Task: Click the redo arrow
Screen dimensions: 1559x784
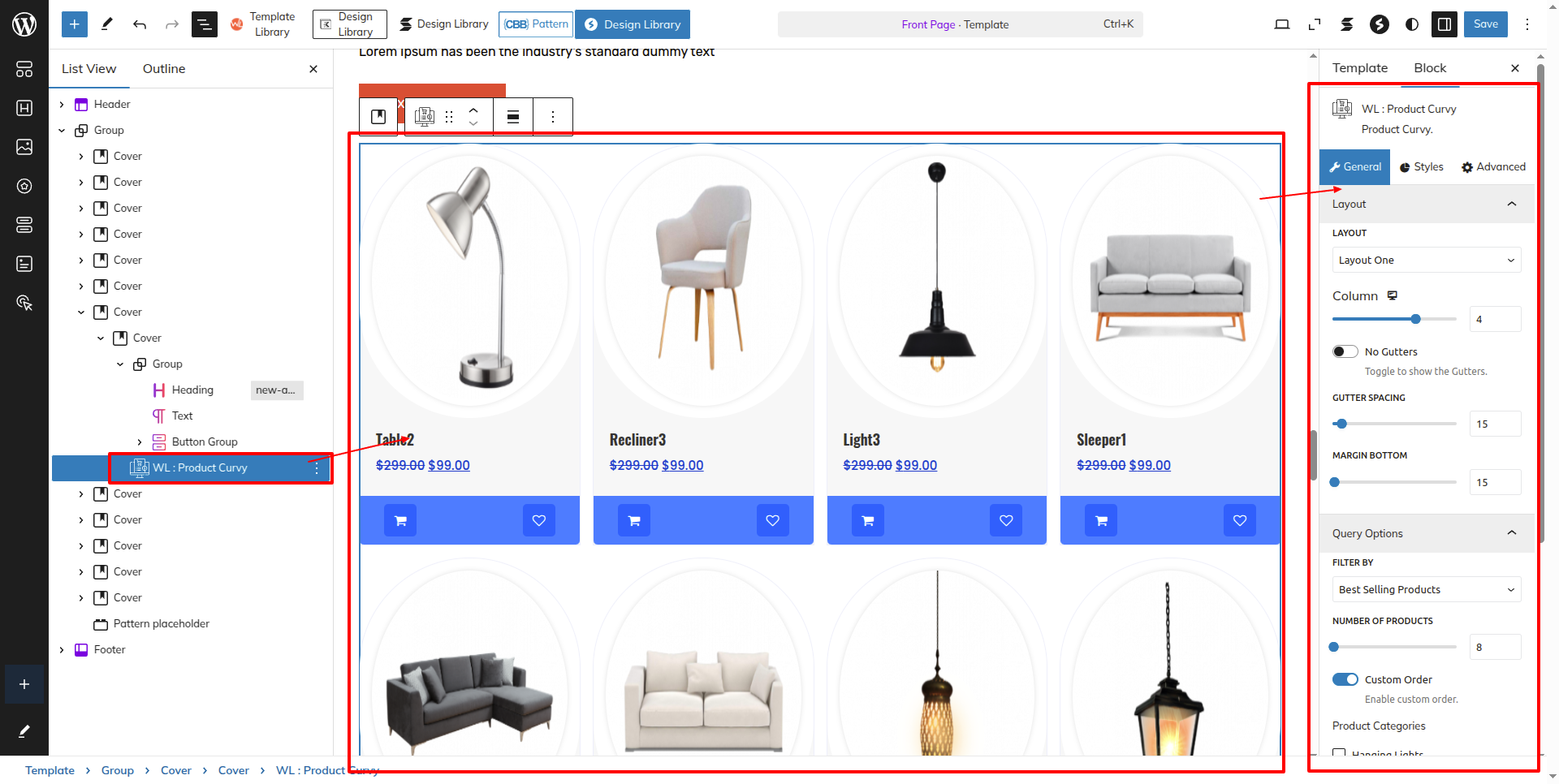Action: 172,24
